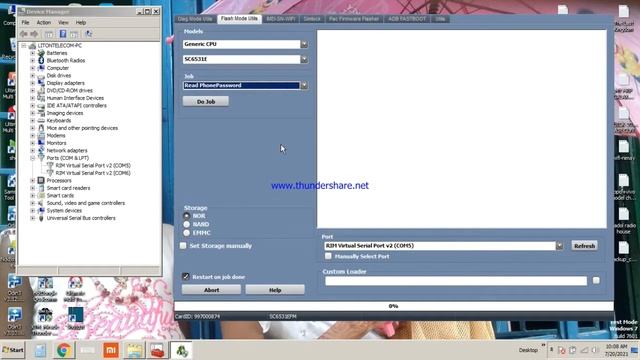Select Imaging devices icon in tree

41,113
